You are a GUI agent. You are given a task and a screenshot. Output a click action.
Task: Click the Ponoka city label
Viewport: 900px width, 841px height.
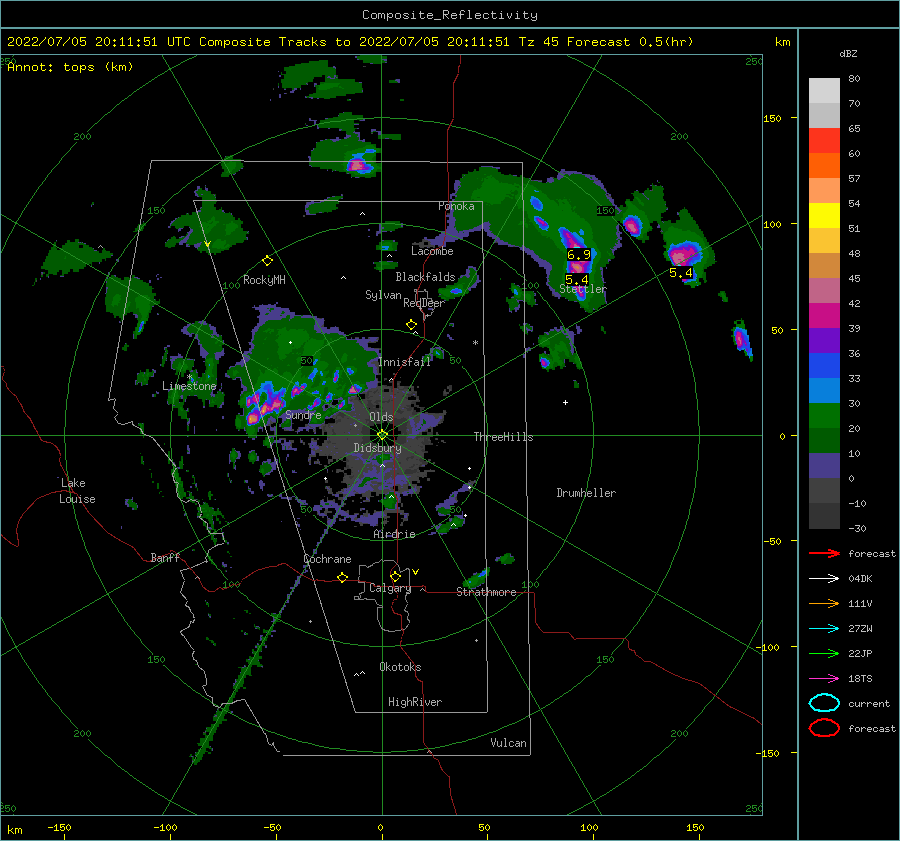click(456, 206)
